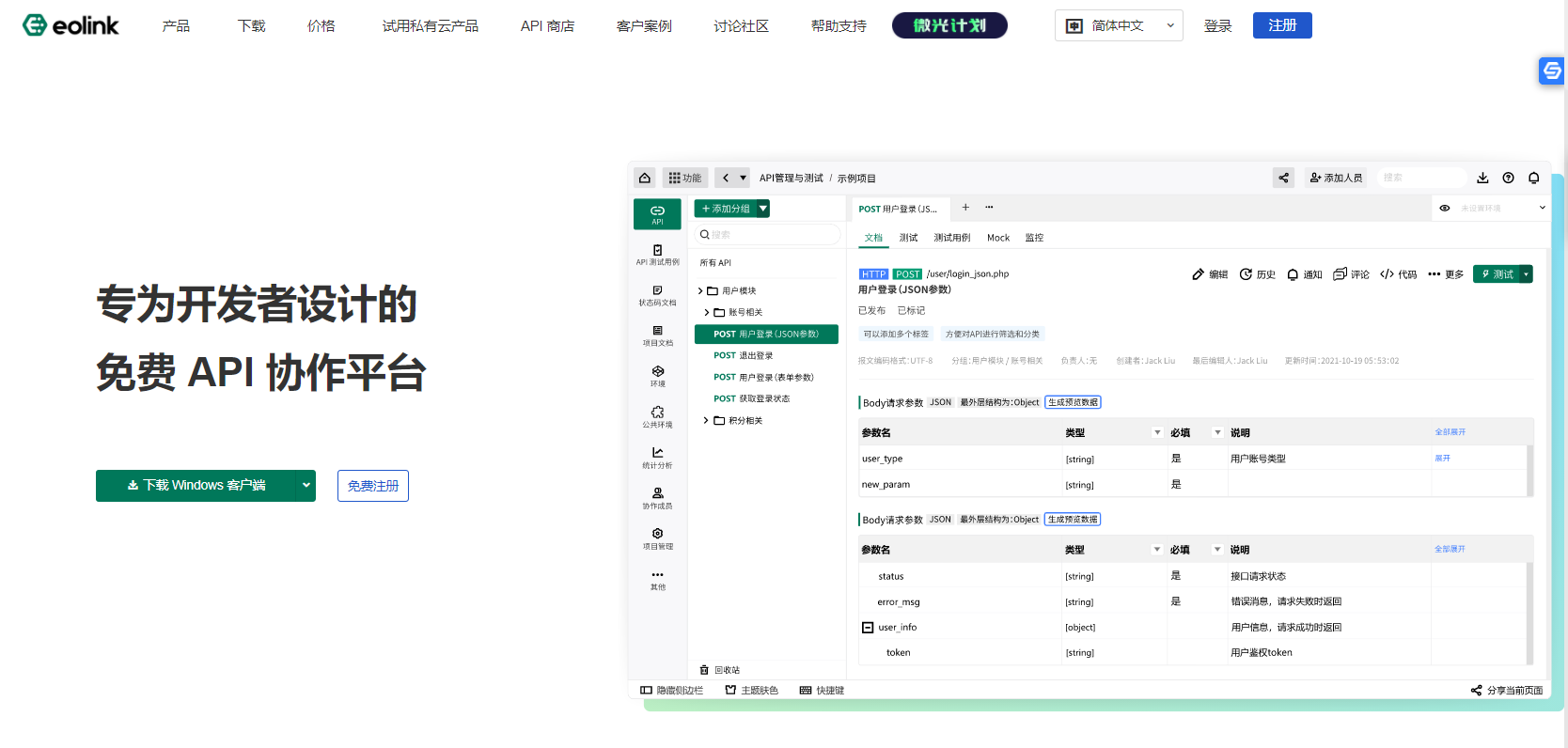The height and width of the screenshot is (748, 1568).
Task: Expand the 账号相关 folder
Action: [707, 312]
